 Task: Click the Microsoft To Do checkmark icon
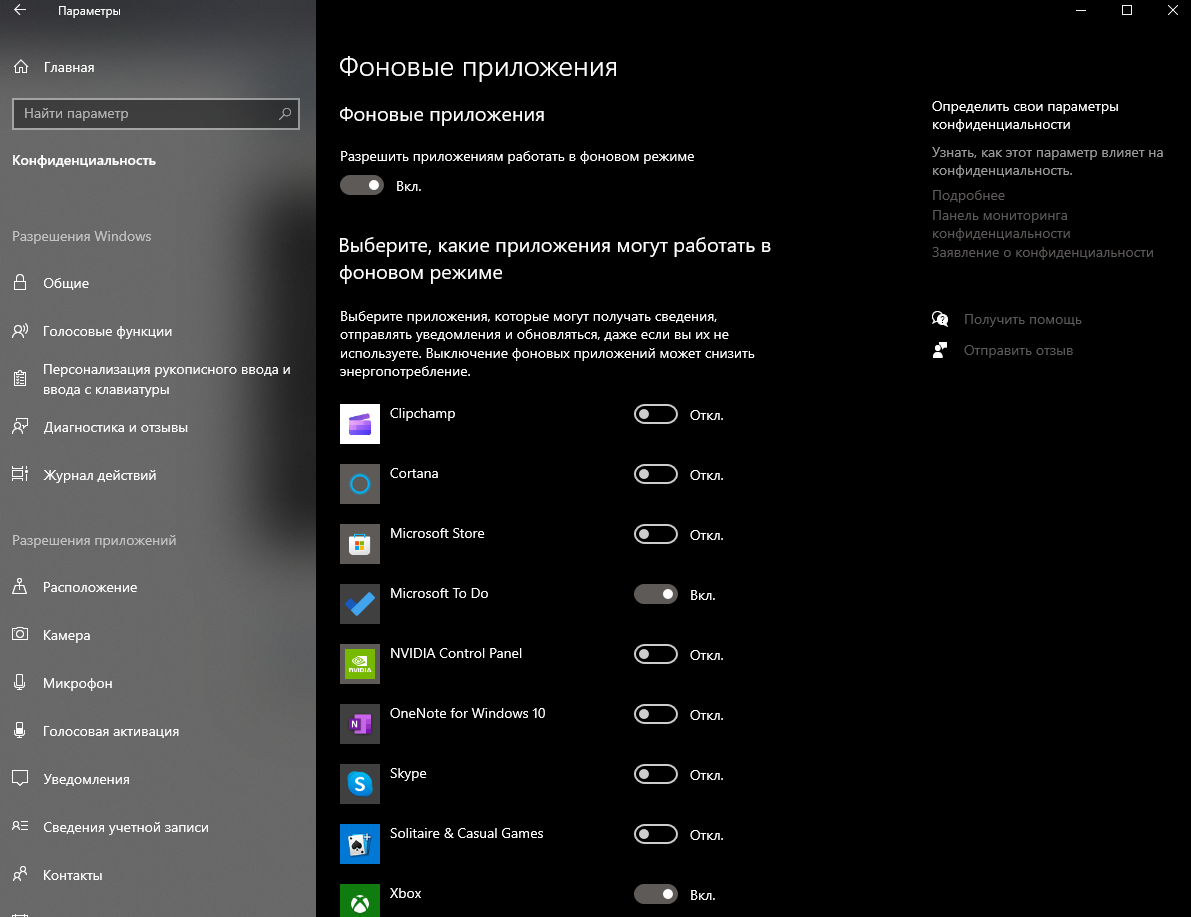(x=360, y=604)
